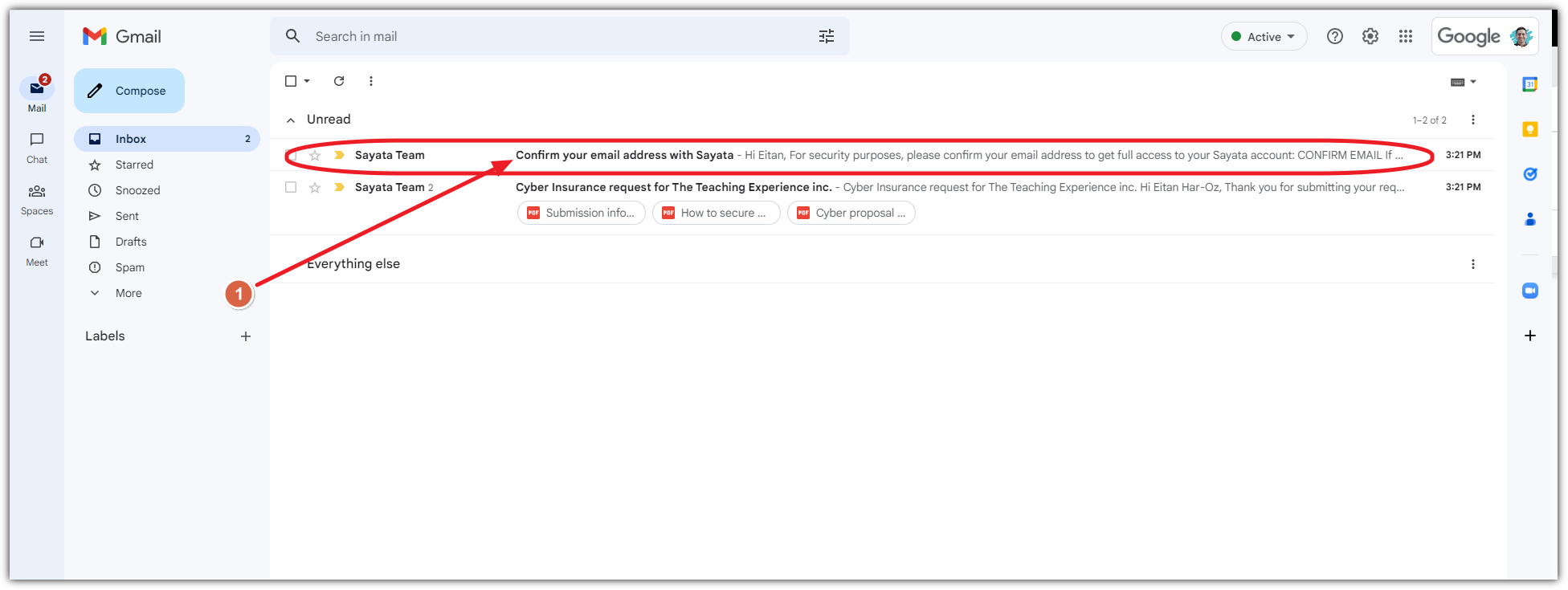Tick the select all checkbox
1568x590 pixels.
[x=291, y=81]
